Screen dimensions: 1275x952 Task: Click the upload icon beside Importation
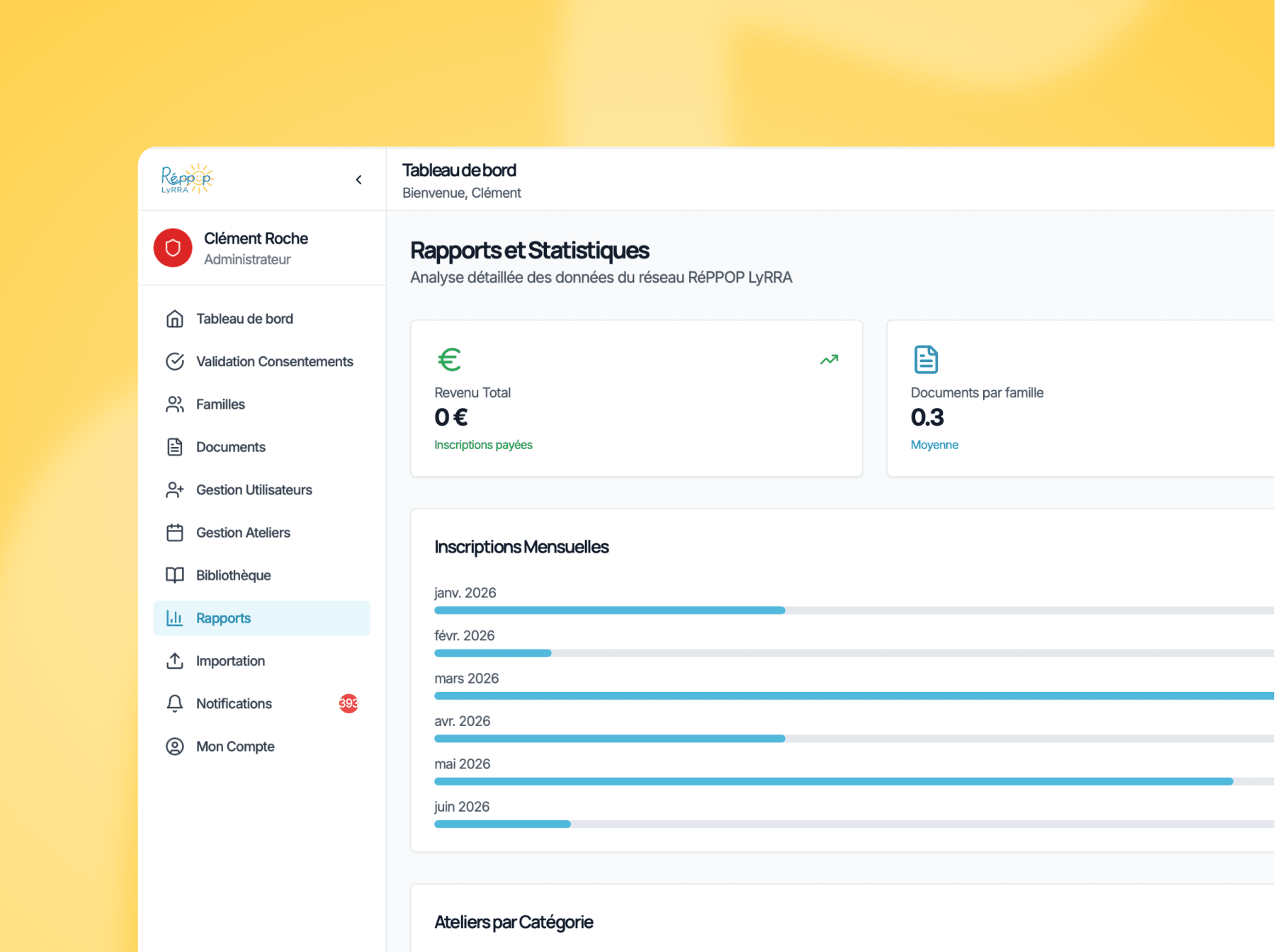175,661
